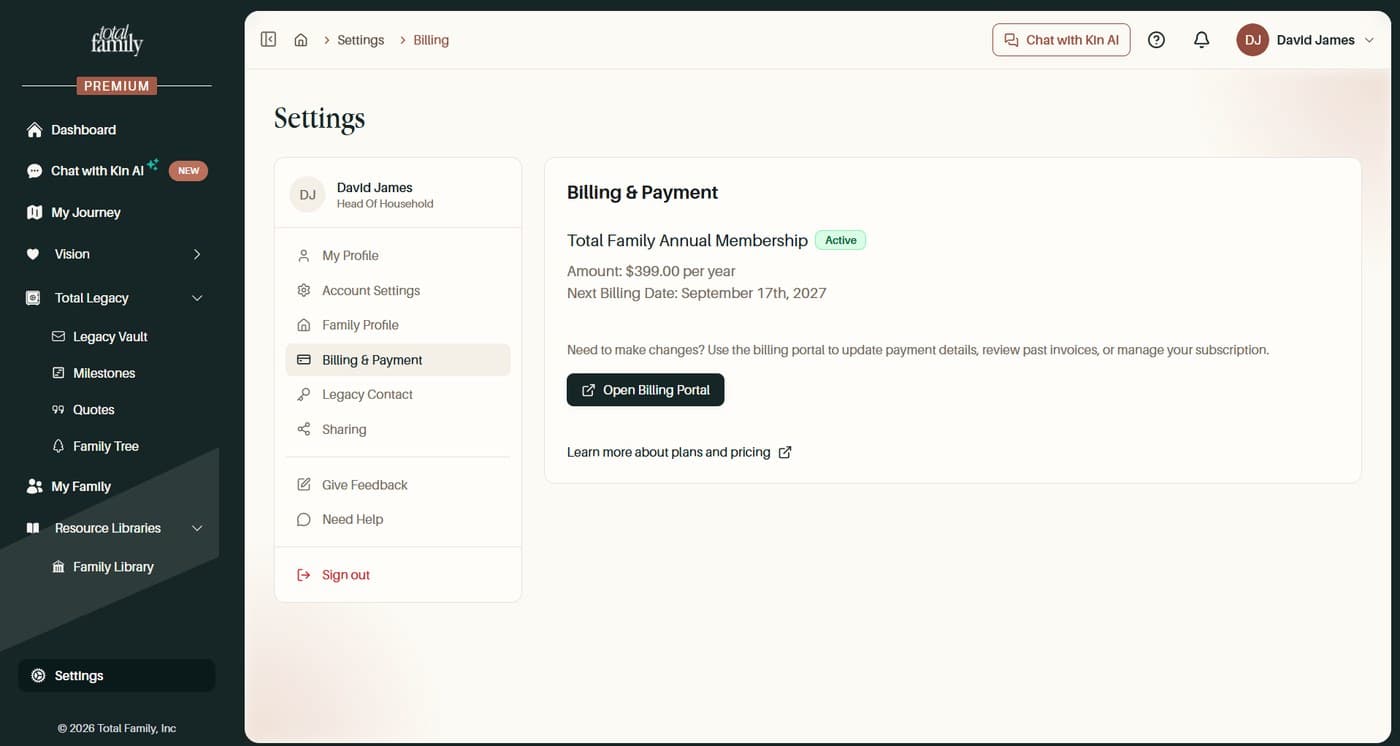Screen dimensions: 1400x746
Task: Click the My Journey map icon
Action: (x=35, y=212)
